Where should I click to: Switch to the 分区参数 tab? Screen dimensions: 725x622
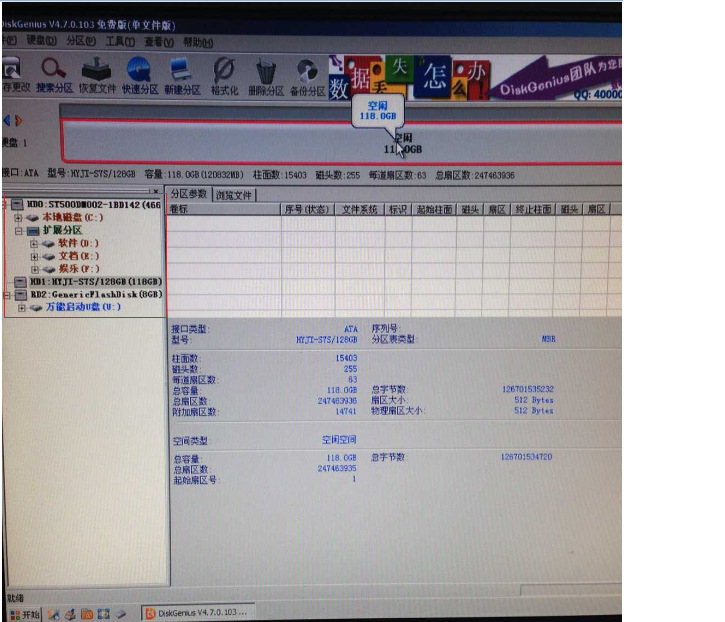189,194
